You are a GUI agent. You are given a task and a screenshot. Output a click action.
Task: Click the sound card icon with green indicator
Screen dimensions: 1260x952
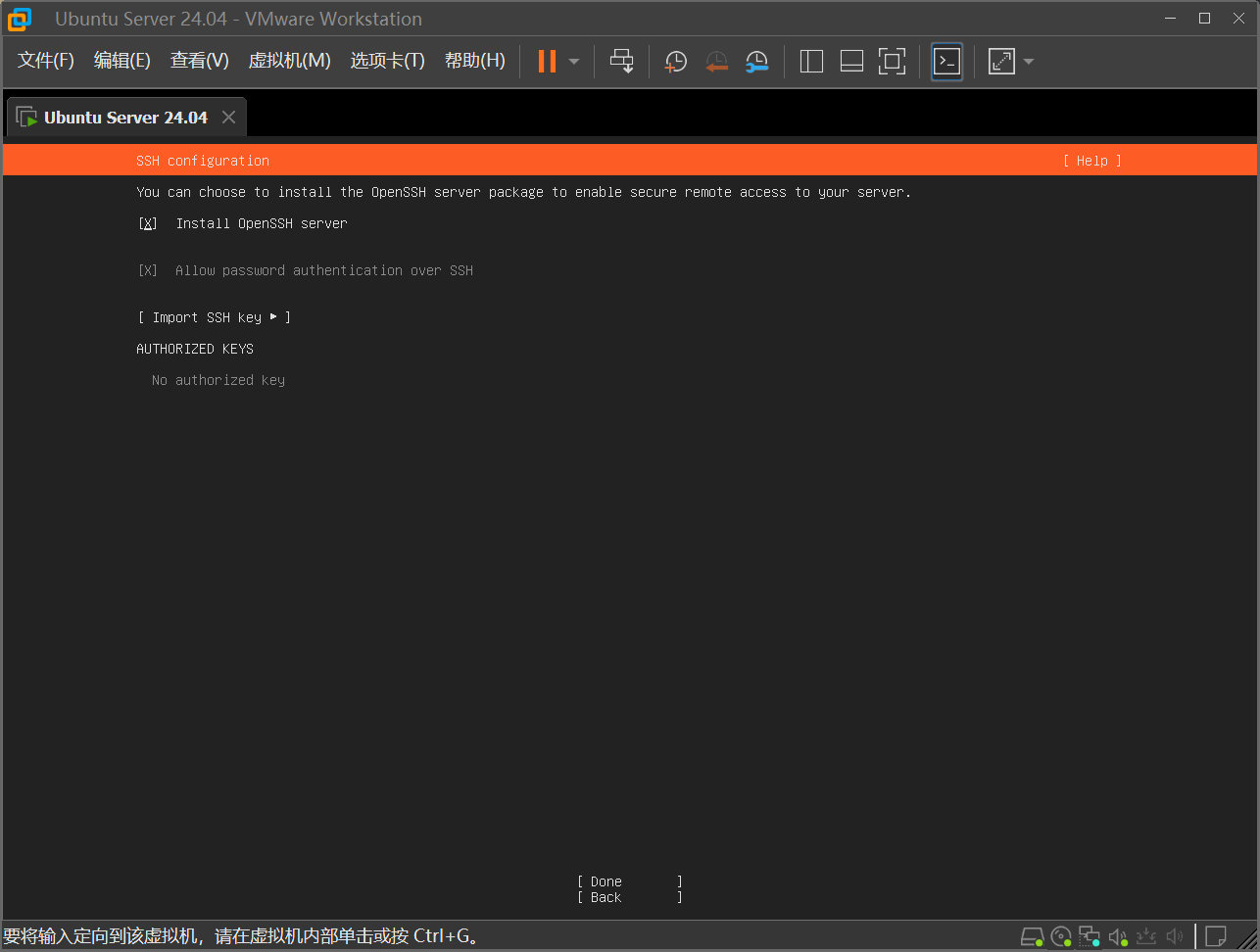click(x=1118, y=936)
